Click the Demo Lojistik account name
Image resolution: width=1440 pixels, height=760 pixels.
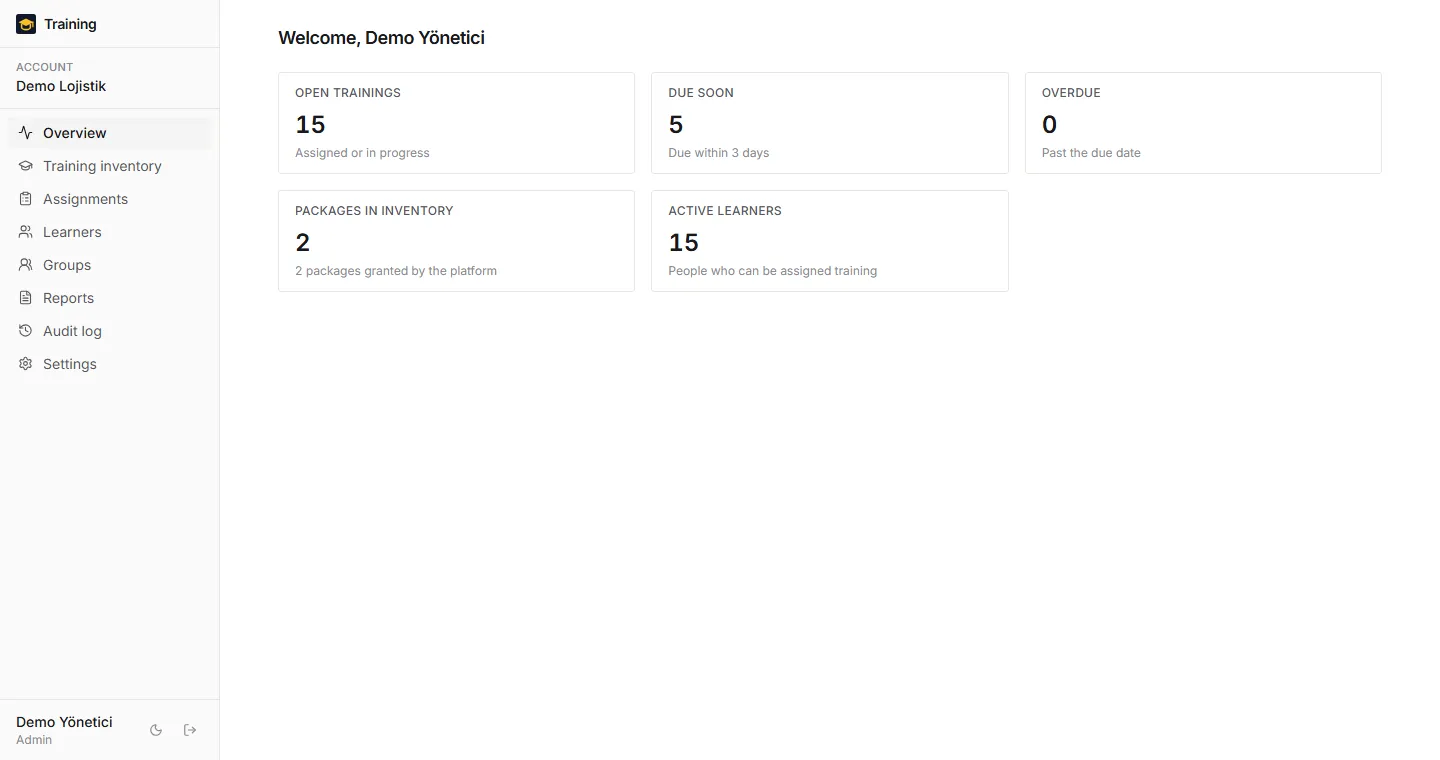tap(61, 86)
